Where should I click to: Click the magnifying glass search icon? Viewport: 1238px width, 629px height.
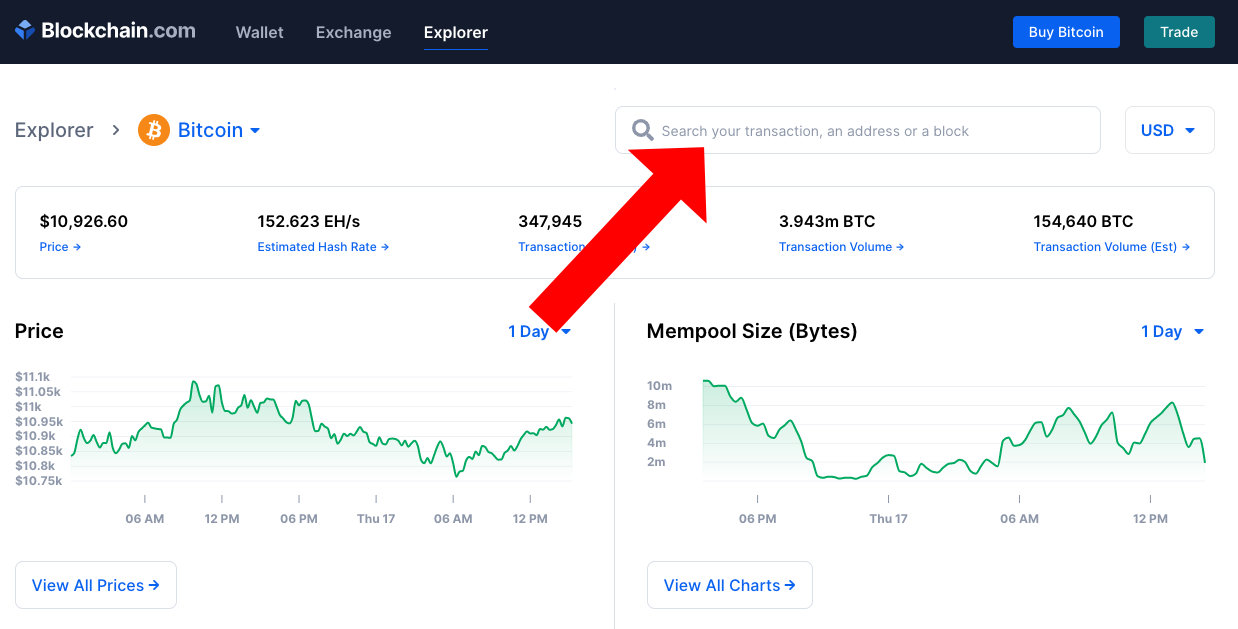pyautogui.click(x=643, y=130)
